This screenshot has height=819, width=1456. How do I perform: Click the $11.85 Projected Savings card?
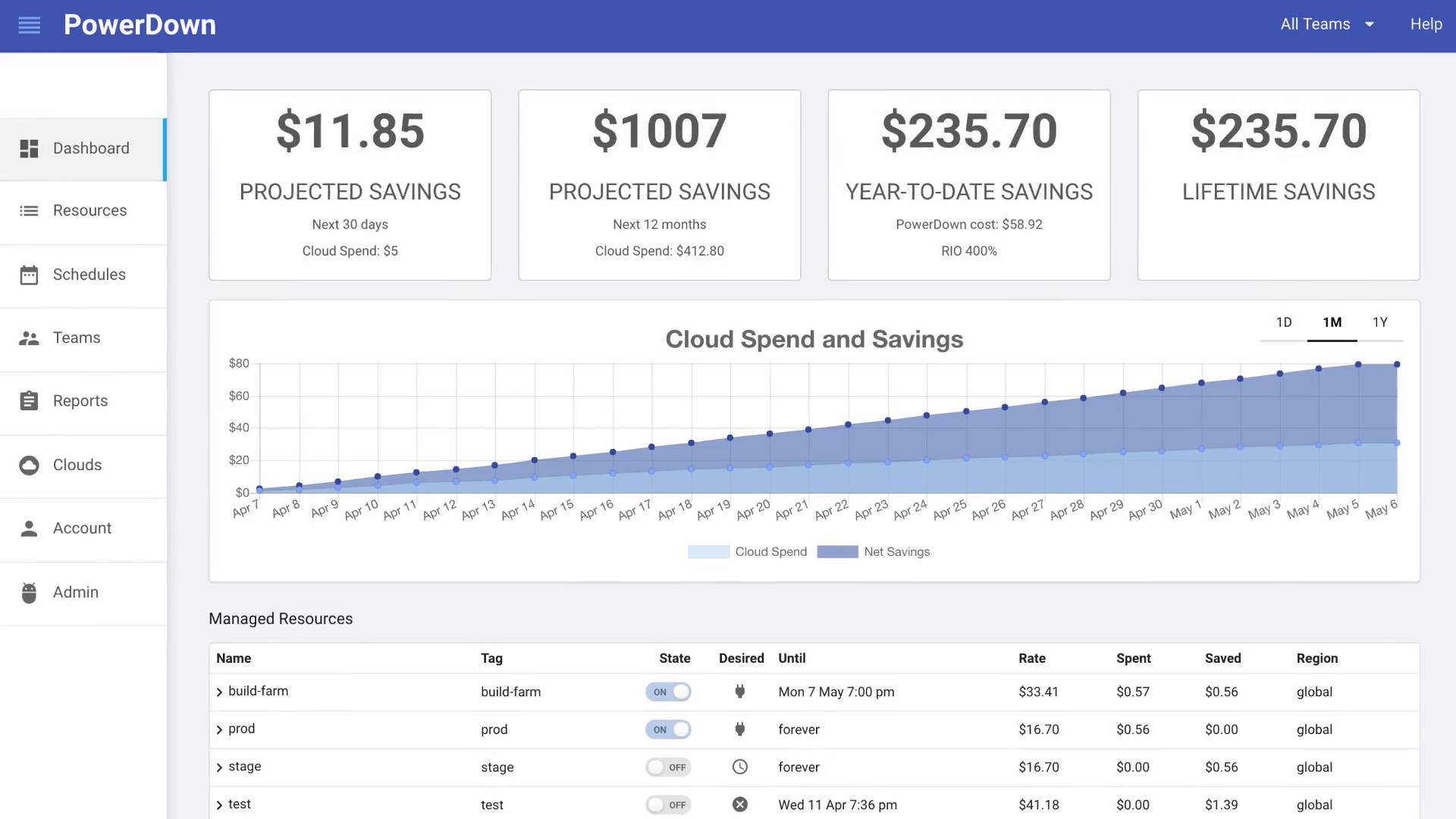tap(350, 185)
